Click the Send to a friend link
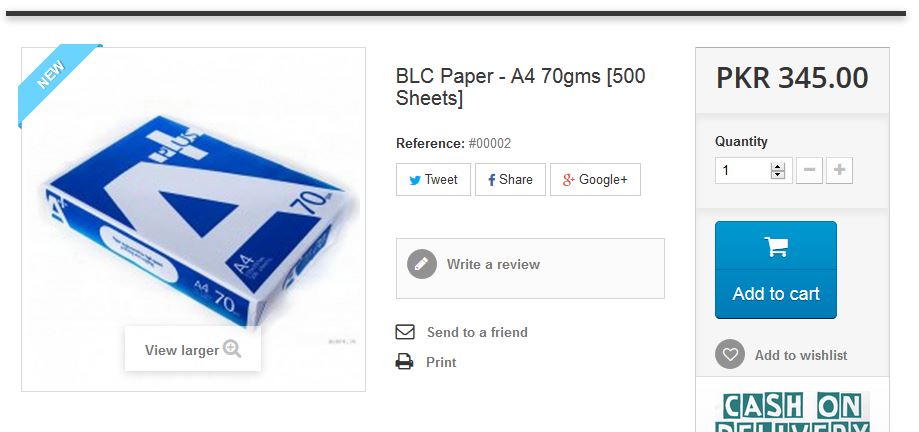The height and width of the screenshot is (432, 919). pyautogui.click(x=477, y=332)
